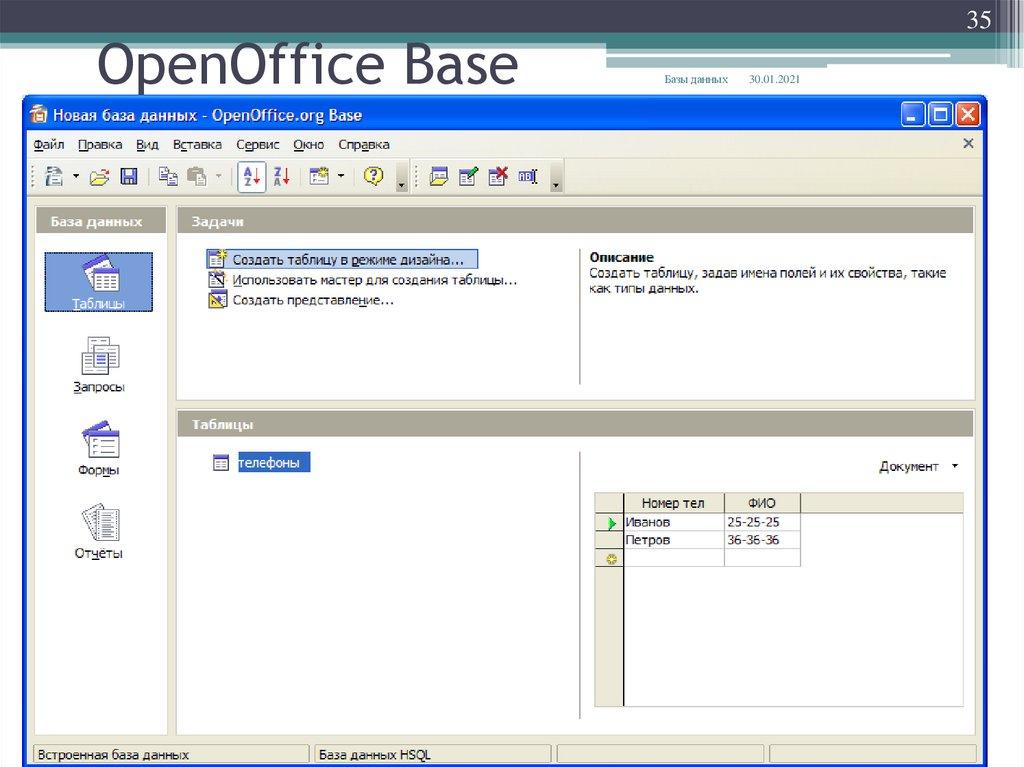This screenshot has height=767, width=1024.
Task: Select the Таблицы icon in the sidebar
Action: [x=98, y=281]
